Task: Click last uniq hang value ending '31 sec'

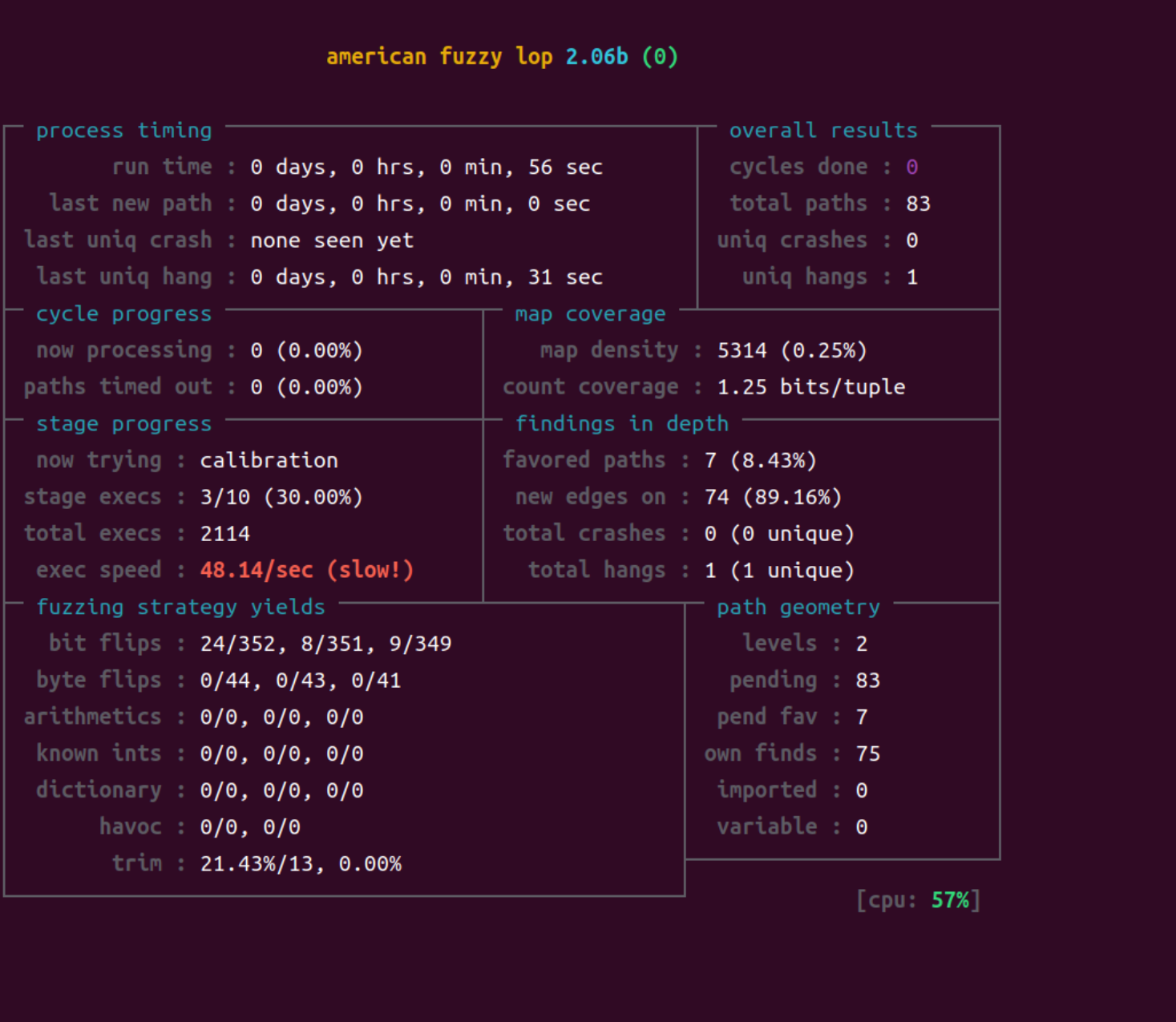Action: 426,277
